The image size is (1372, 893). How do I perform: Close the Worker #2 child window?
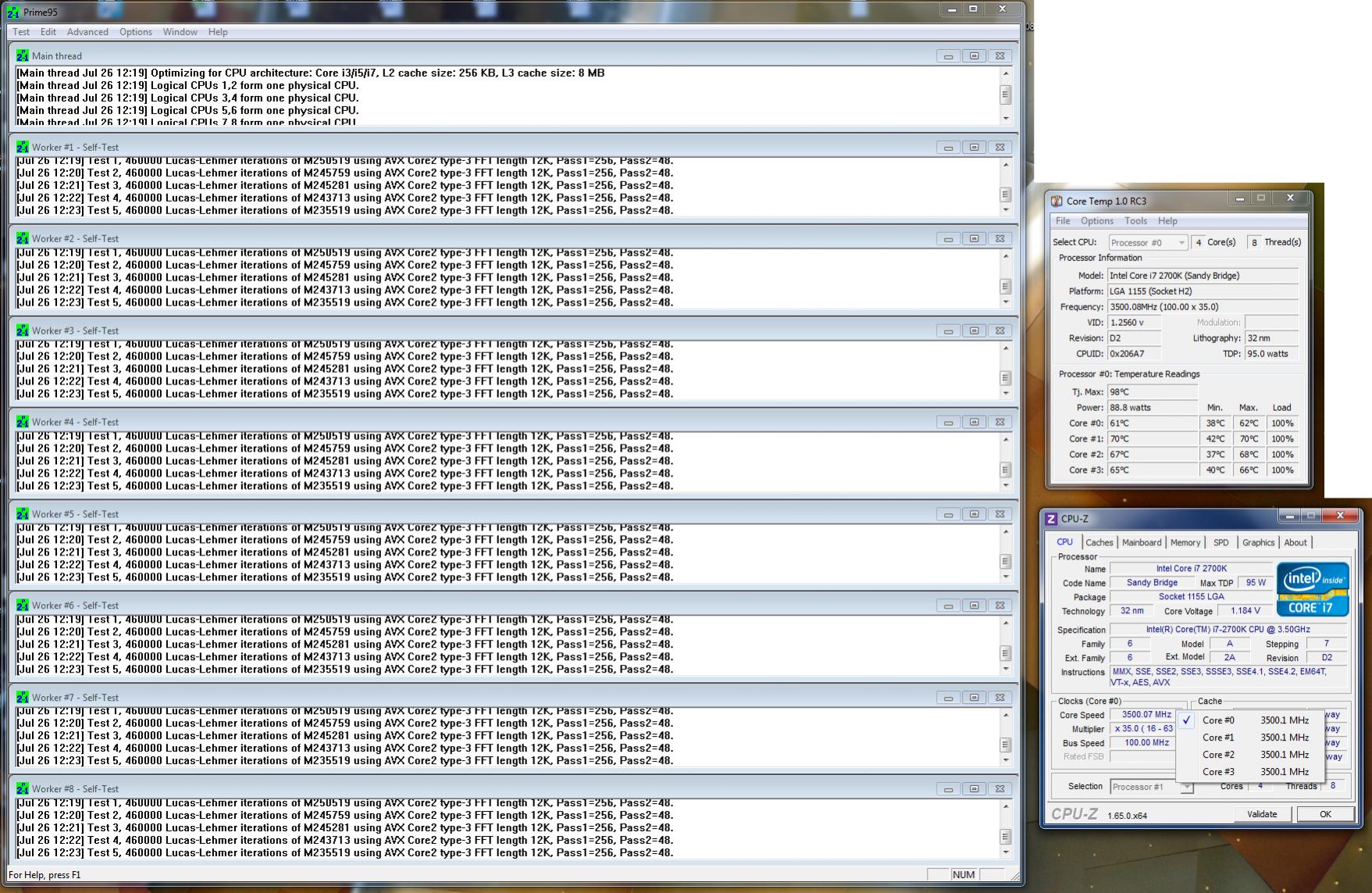[1000, 239]
